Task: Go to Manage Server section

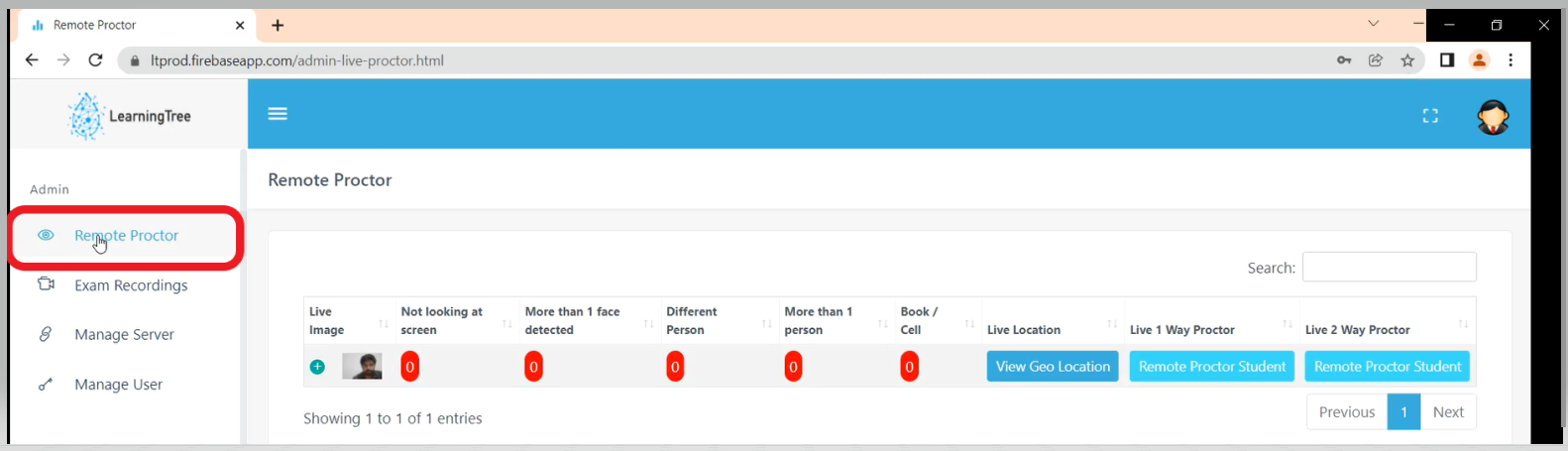Action: pyautogui.click(x=124, y=335)
